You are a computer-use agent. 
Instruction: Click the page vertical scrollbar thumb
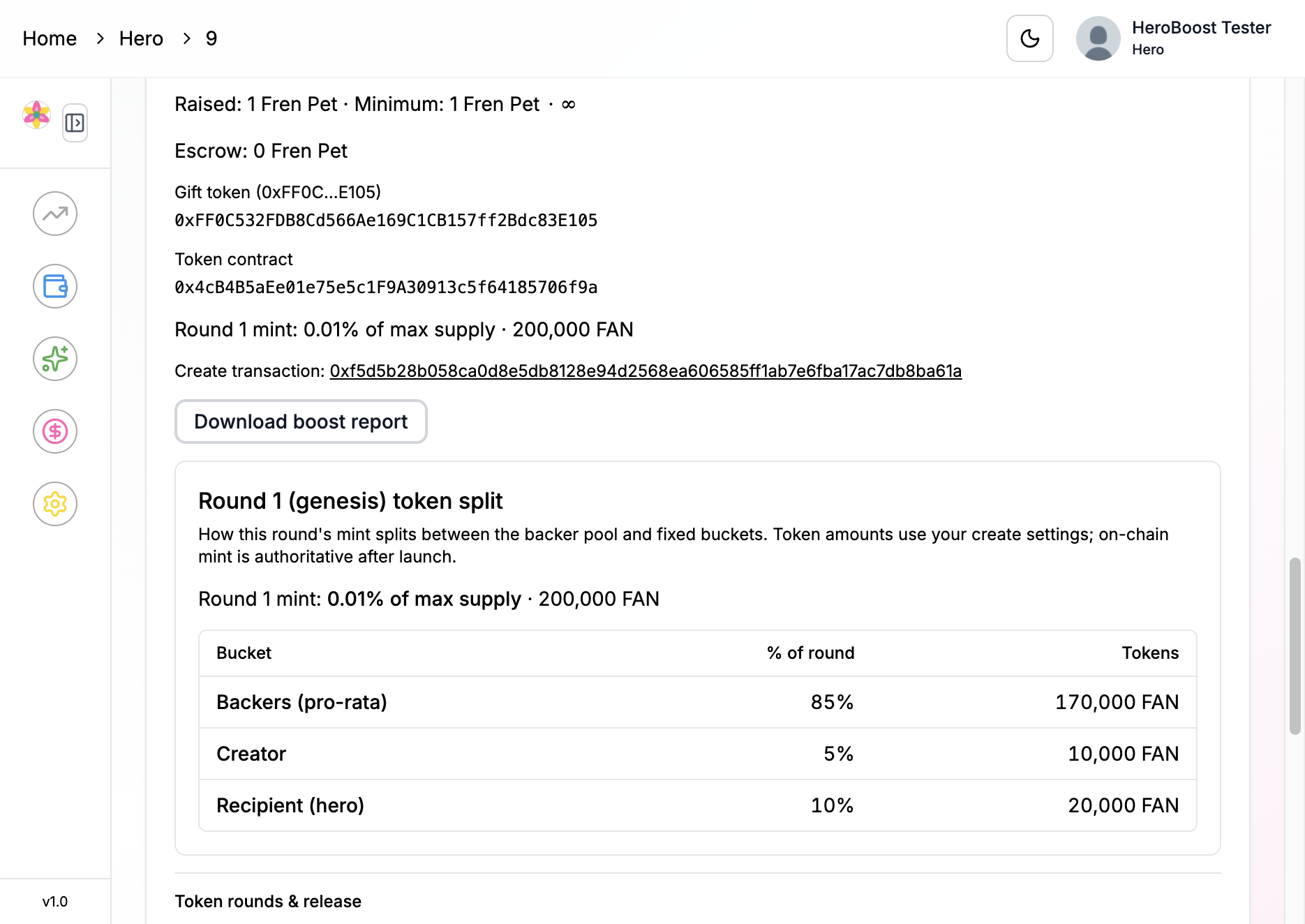tap(1295, 646)
